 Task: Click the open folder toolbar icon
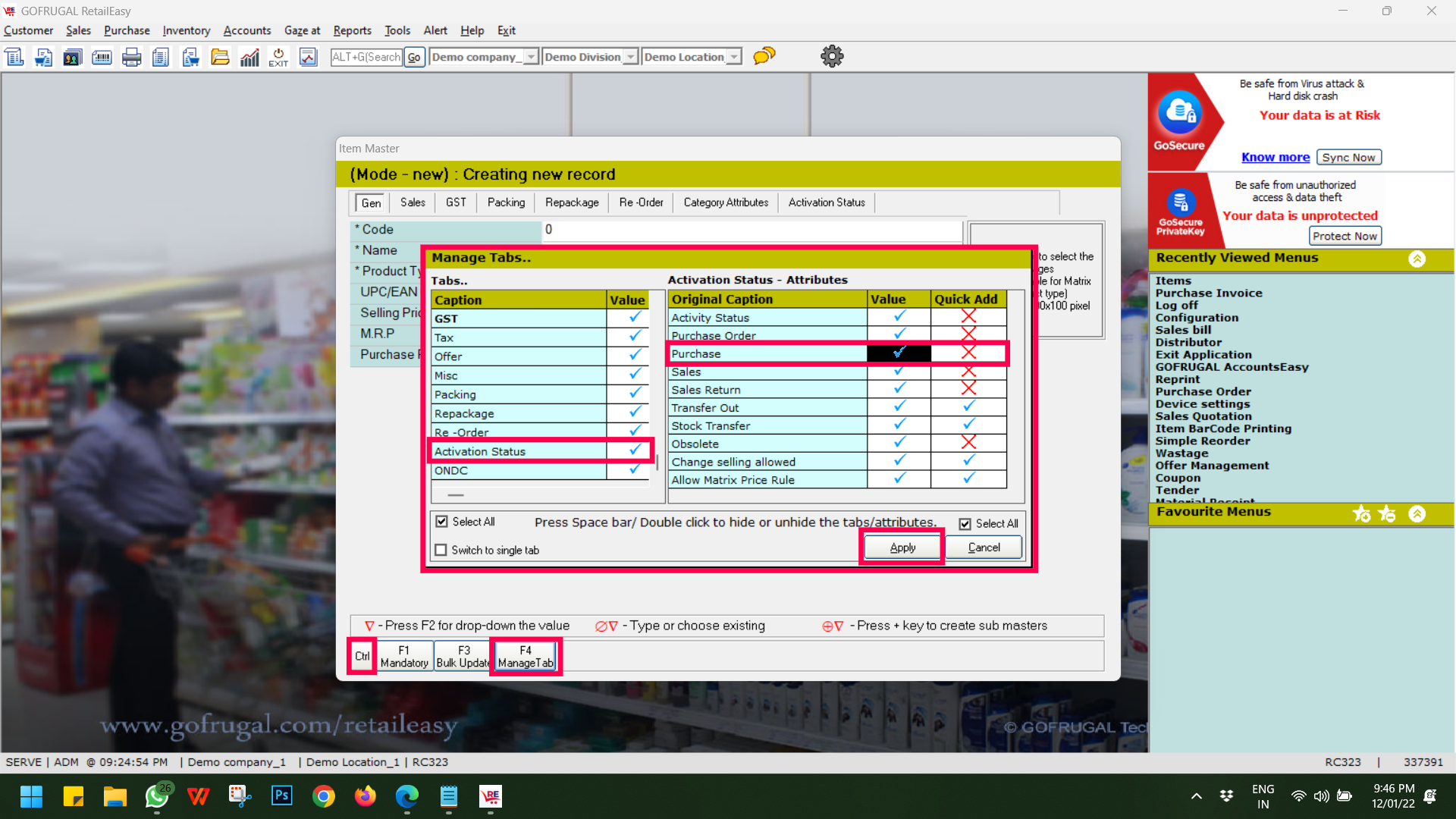pyautogui.click(x=220, y=57)
